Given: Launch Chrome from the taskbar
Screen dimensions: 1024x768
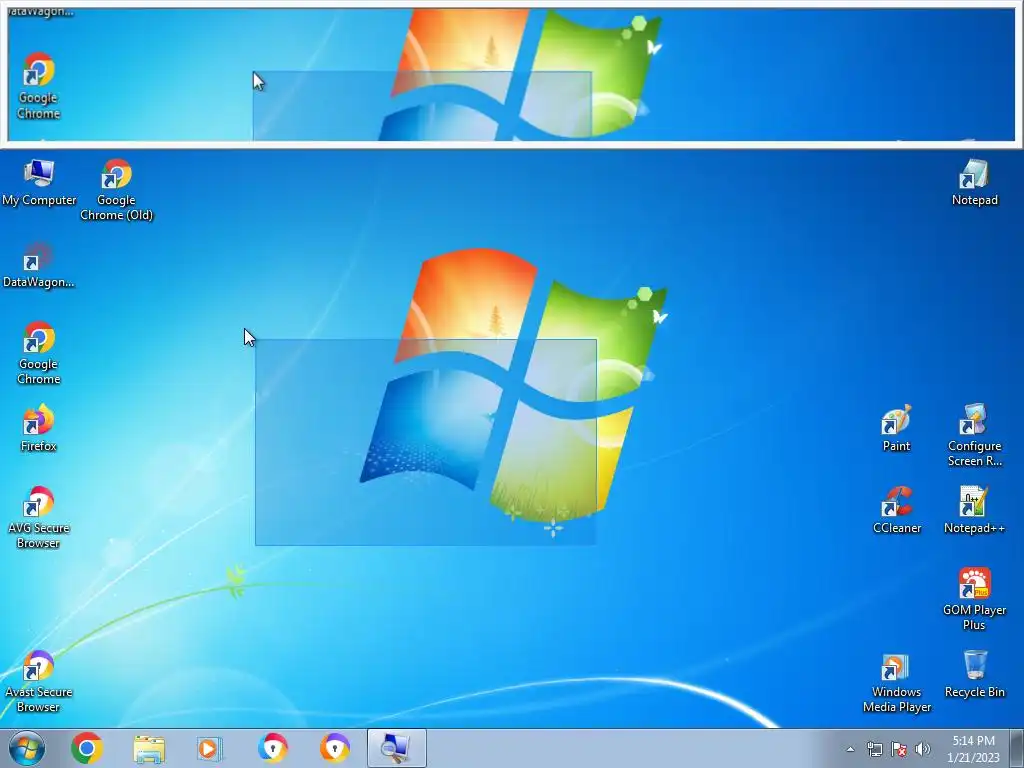Looking at the screenshot, I should (x=87, y=748).
